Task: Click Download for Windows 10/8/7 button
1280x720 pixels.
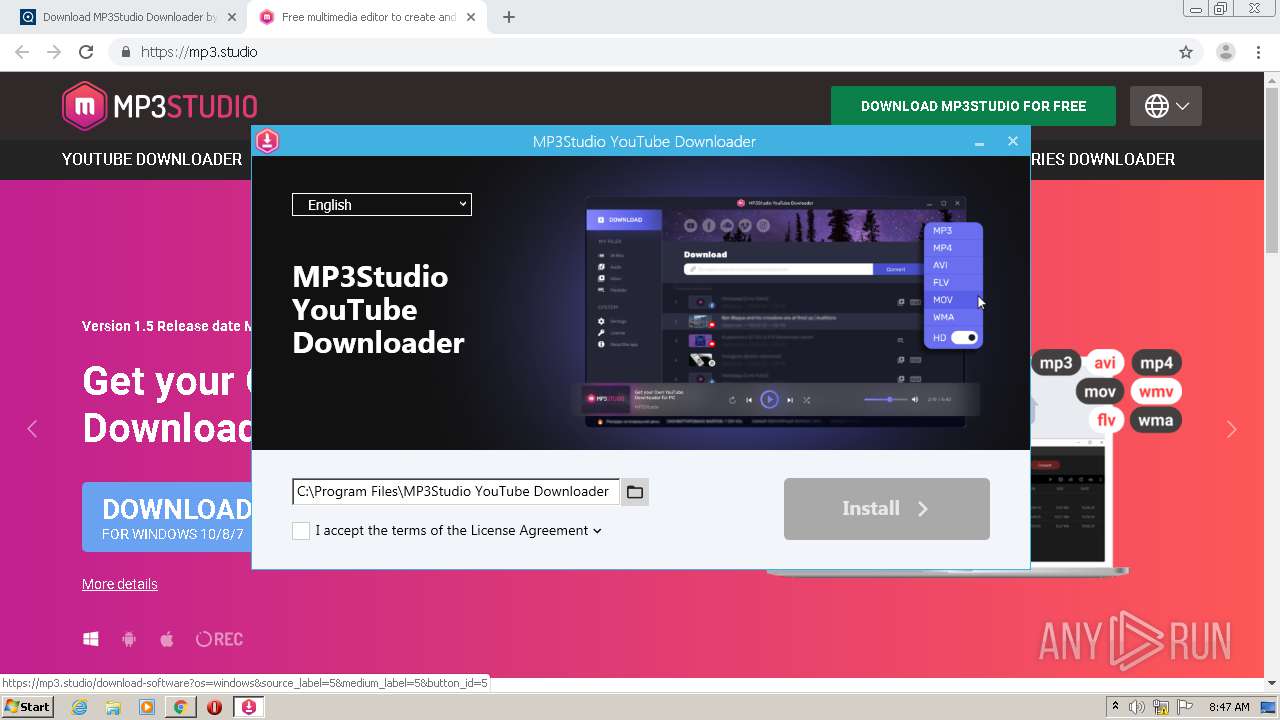Action: (167, 517)
